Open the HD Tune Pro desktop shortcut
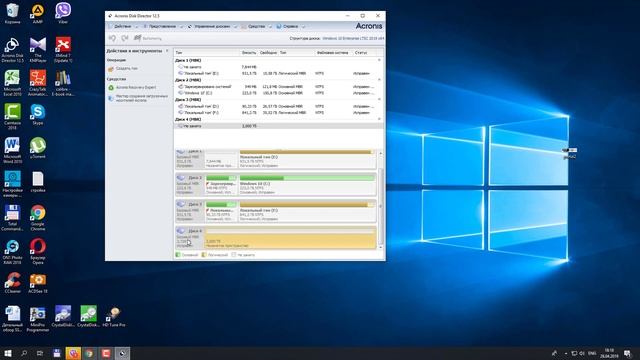640x360 pixels. click(114, 317)
